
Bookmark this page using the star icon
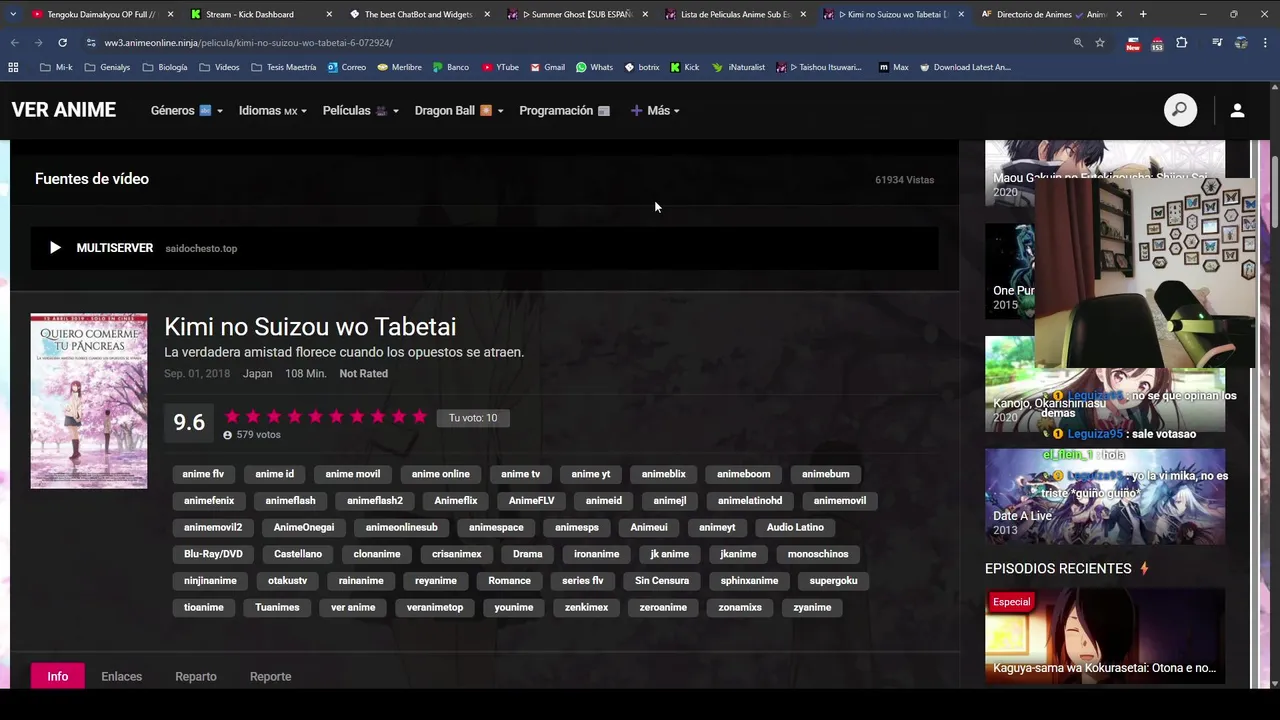[x=1100, y=43]
